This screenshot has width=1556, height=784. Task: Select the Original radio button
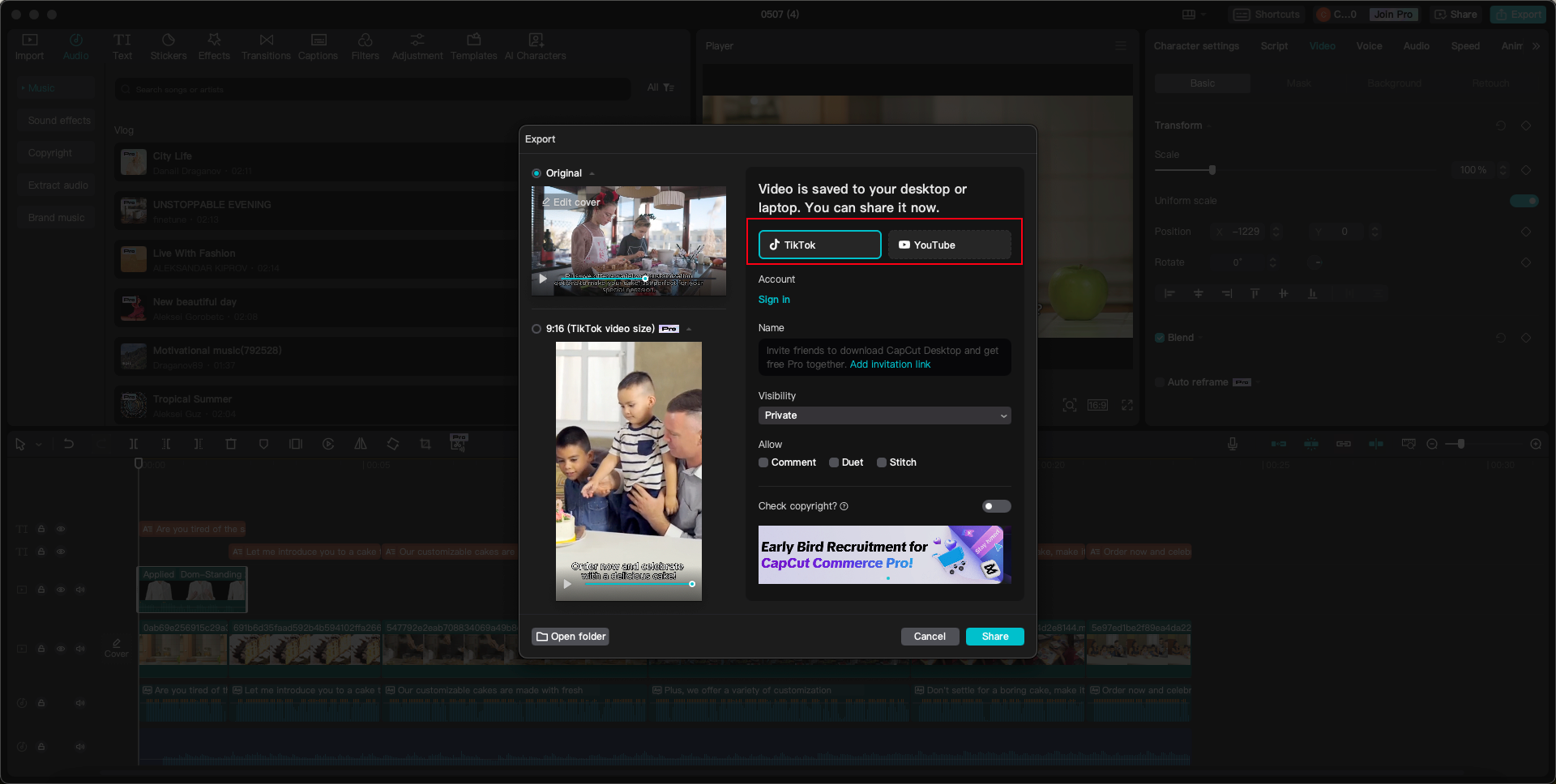point(536,173)
